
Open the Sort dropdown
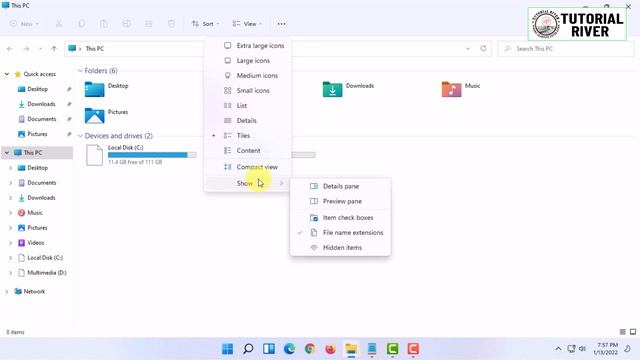[x=205, y=24]
